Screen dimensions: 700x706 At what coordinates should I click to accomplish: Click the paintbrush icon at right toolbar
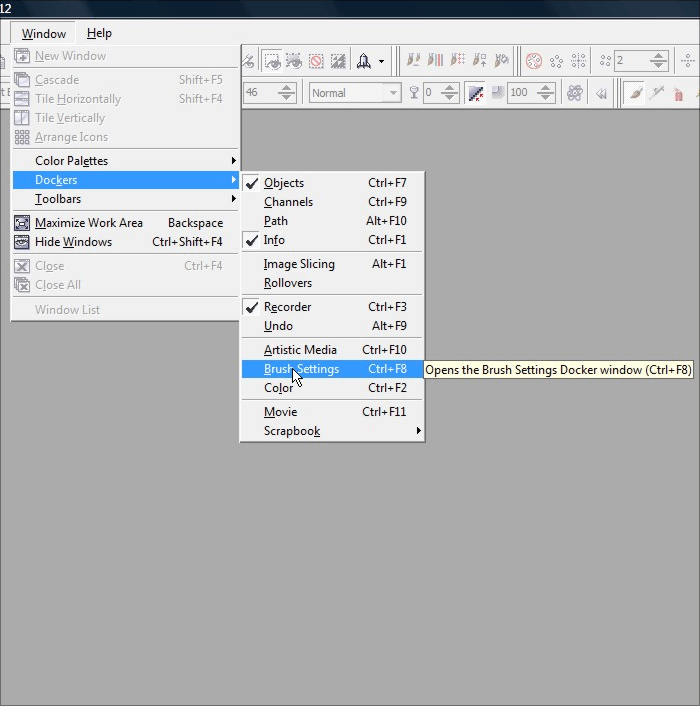tap(635, 93)
